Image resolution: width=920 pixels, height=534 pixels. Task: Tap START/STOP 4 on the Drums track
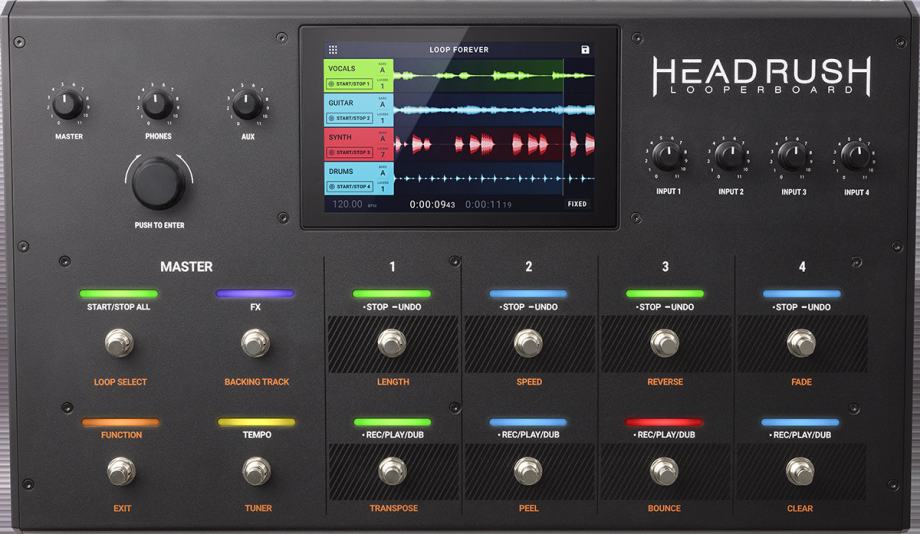[x=350, y=187]
